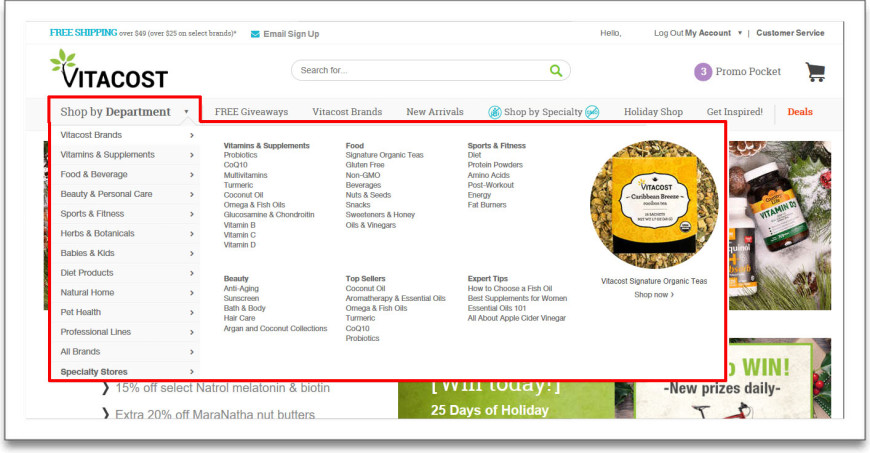Click Best Supplements for Women link
Viewport: 870px width, 453px height.
click(x=517, y=298)
